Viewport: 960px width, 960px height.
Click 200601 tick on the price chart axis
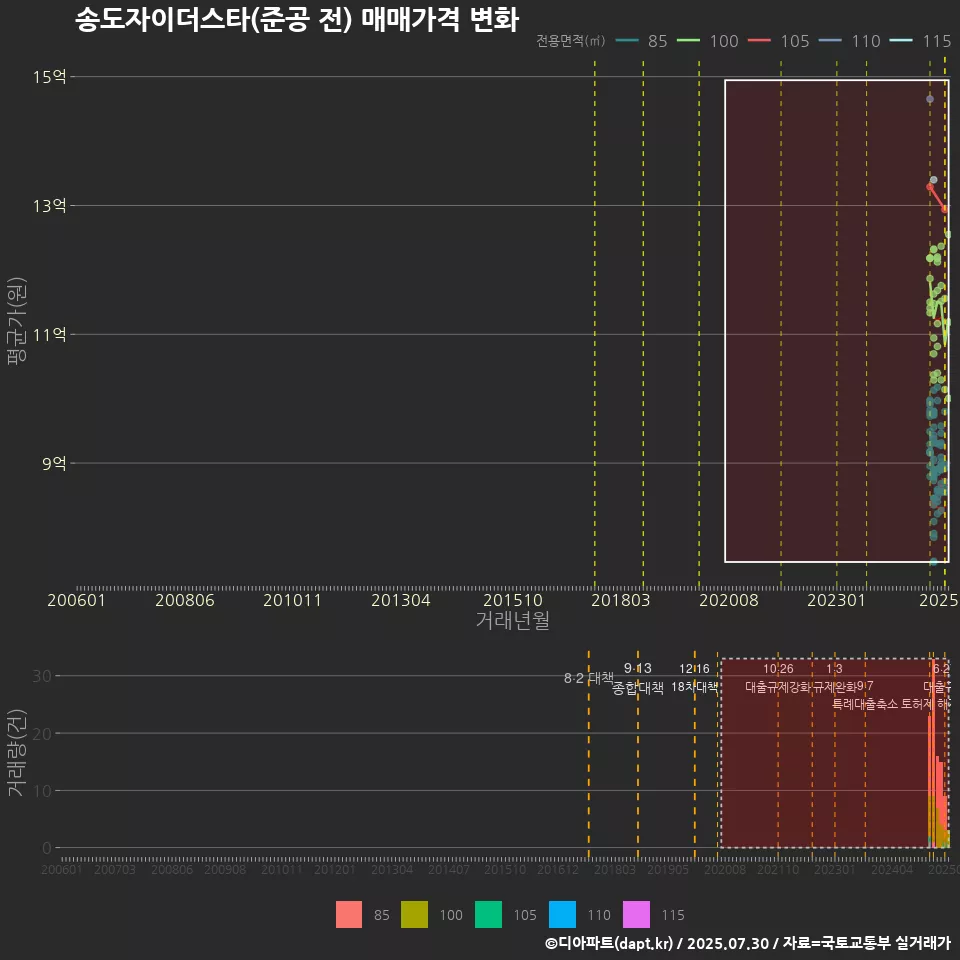pyautogui.click(x=77, y=600)
